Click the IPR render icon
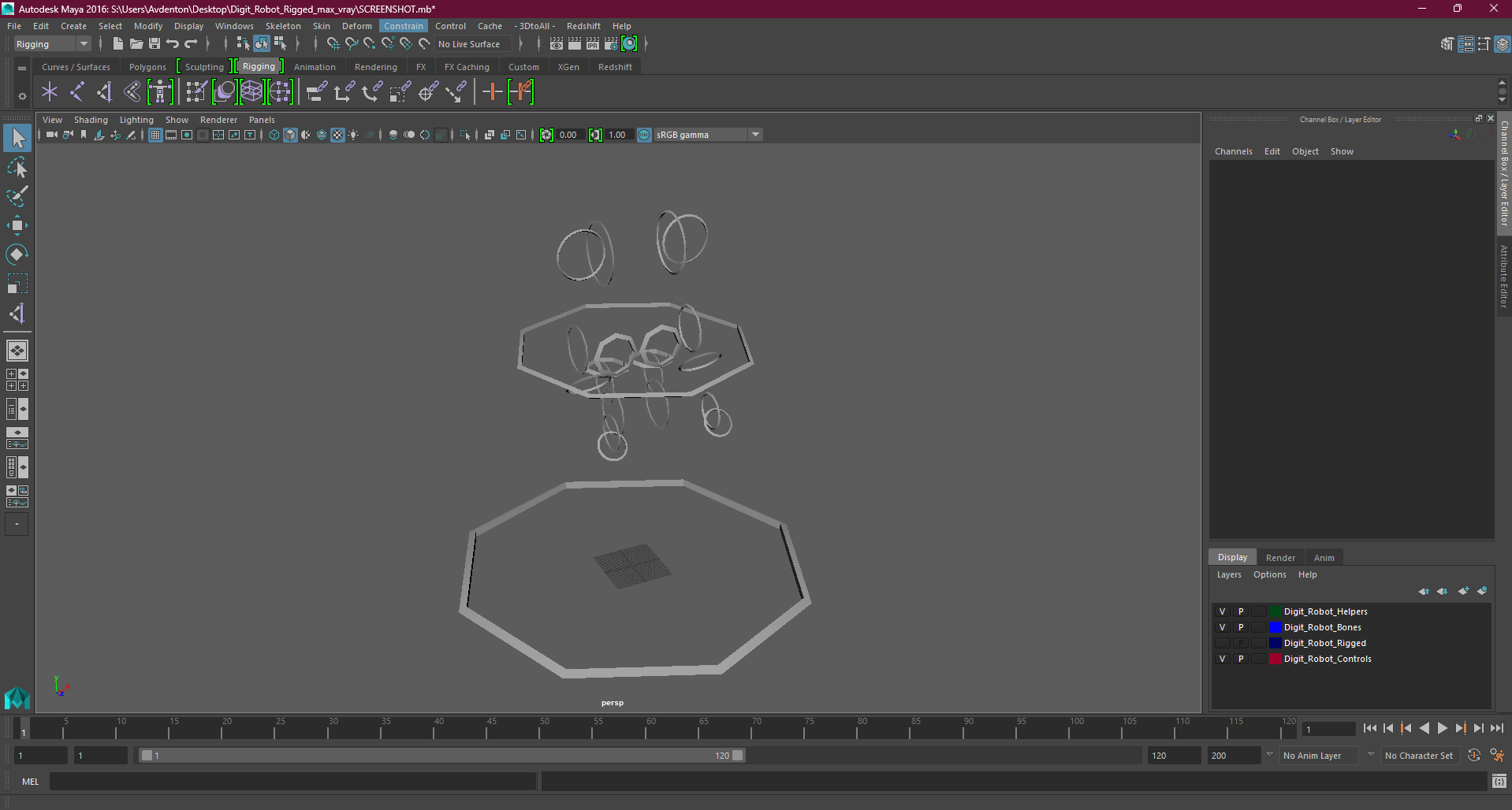The width and height of the screenshot is (1512, 810). point(593,44)
